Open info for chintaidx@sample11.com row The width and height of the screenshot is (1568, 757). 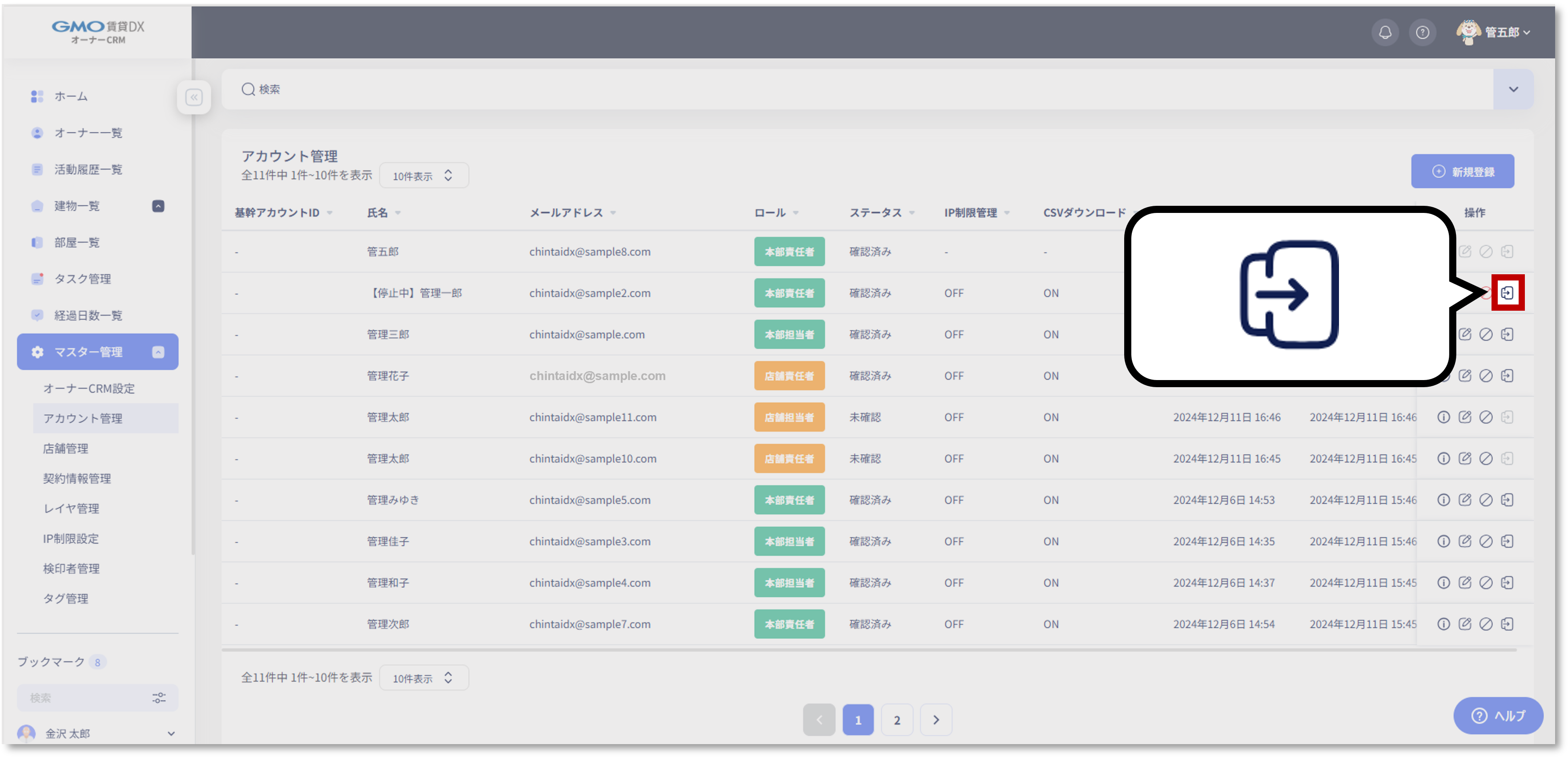[1443, 417]
